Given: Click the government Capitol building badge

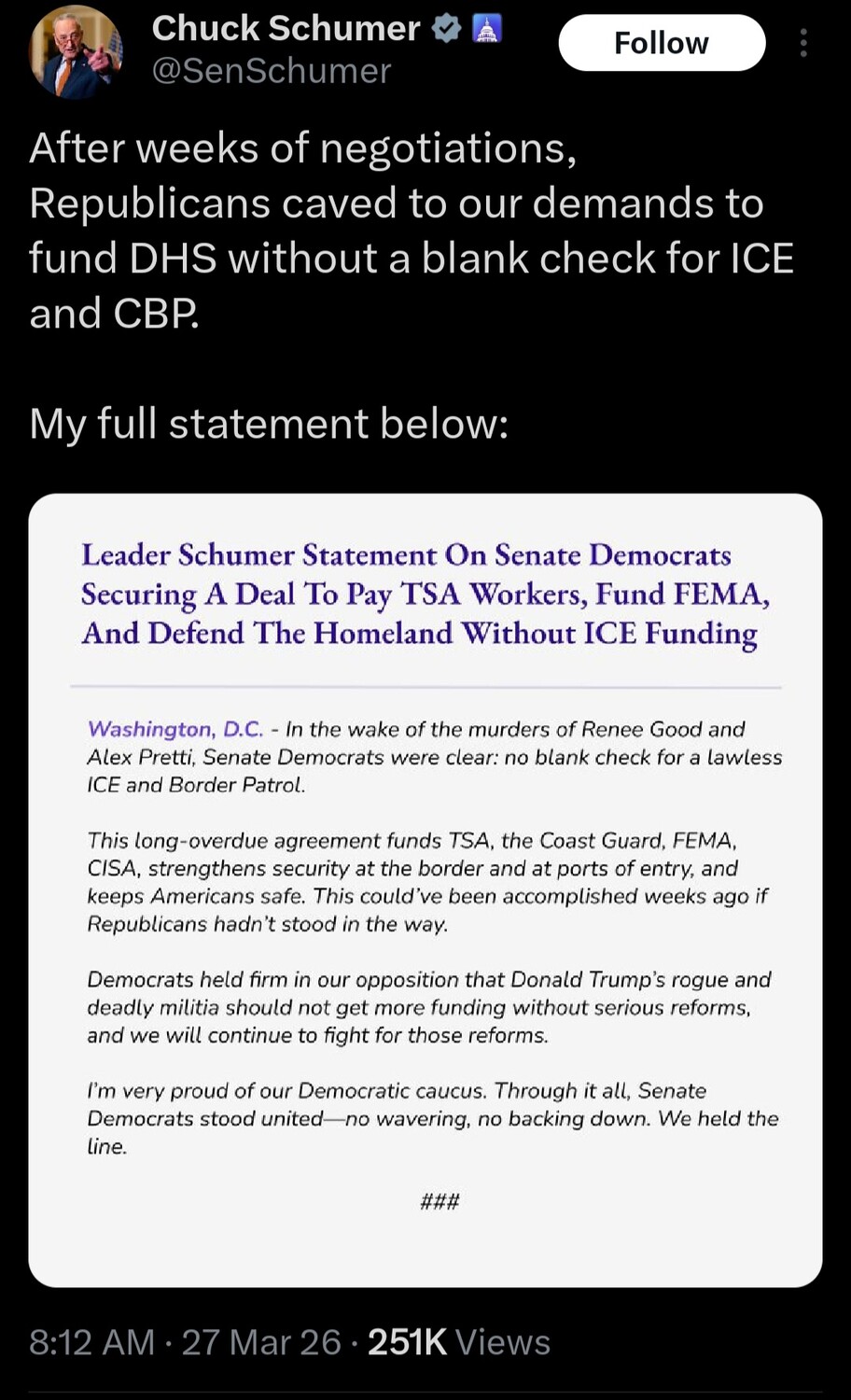Looking at the screenshot, I should click(x=489, y=30).
